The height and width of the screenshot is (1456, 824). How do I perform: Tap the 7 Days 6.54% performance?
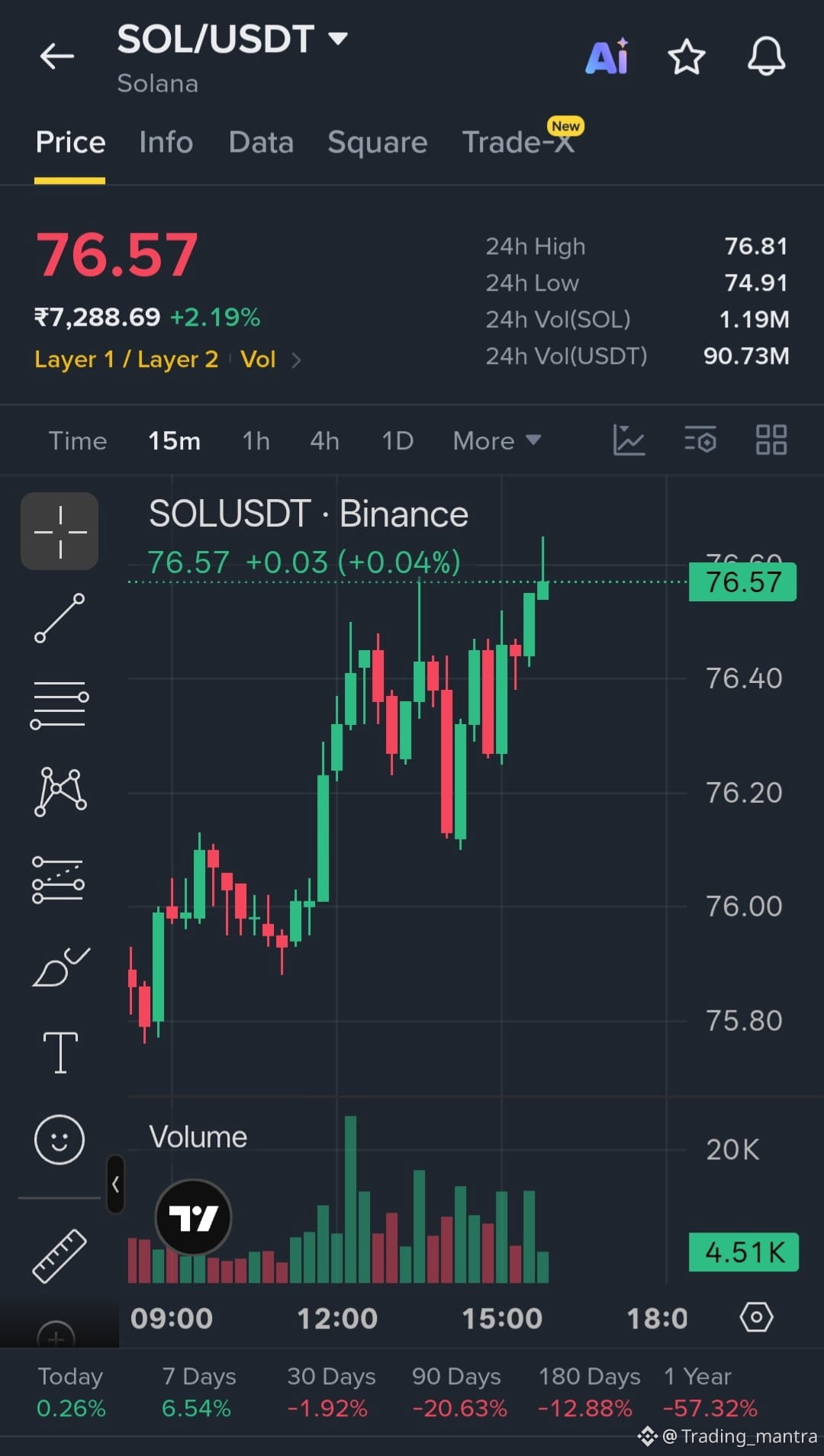(198, 1392)
